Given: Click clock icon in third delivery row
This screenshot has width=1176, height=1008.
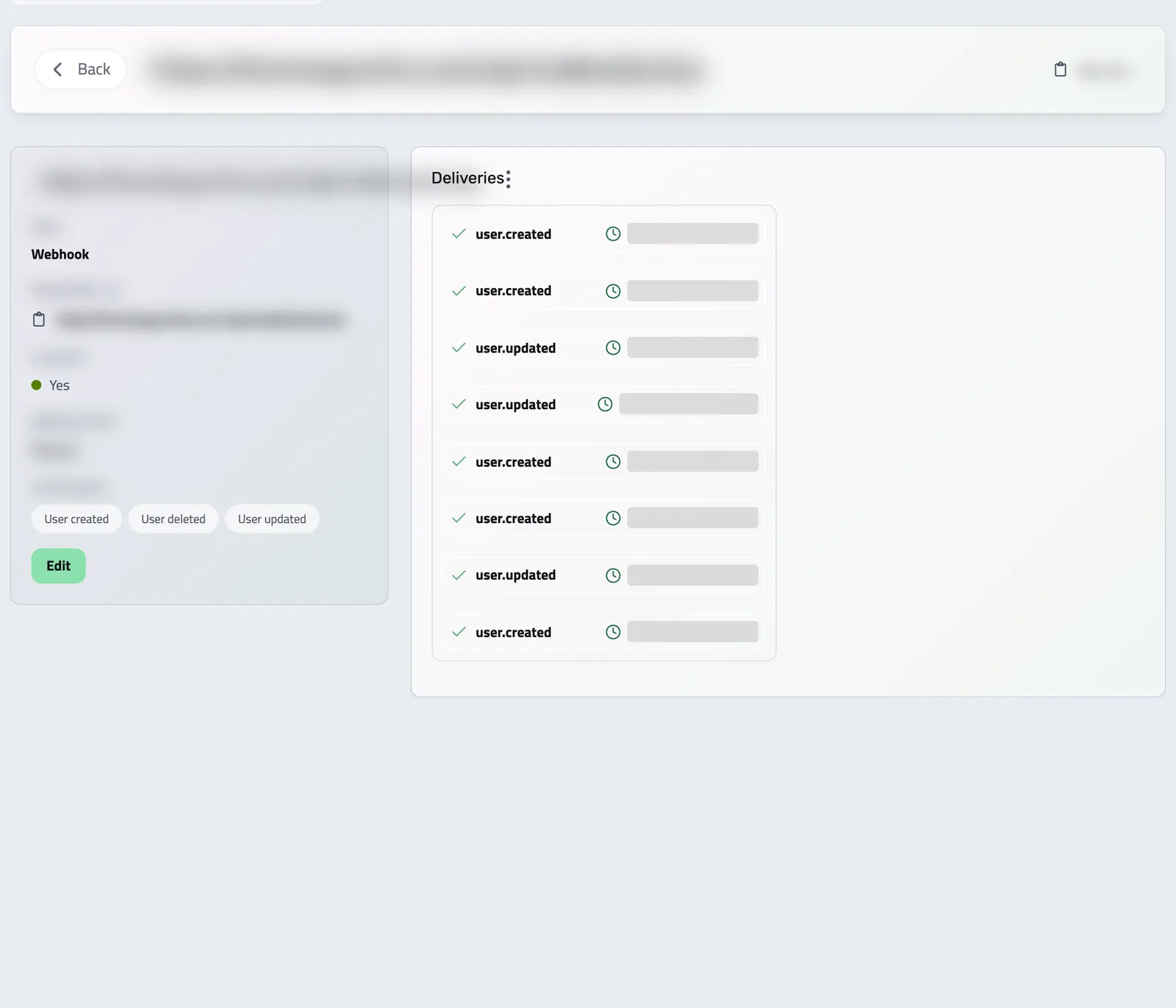Looking at the screenshot, I should (613, 348).
